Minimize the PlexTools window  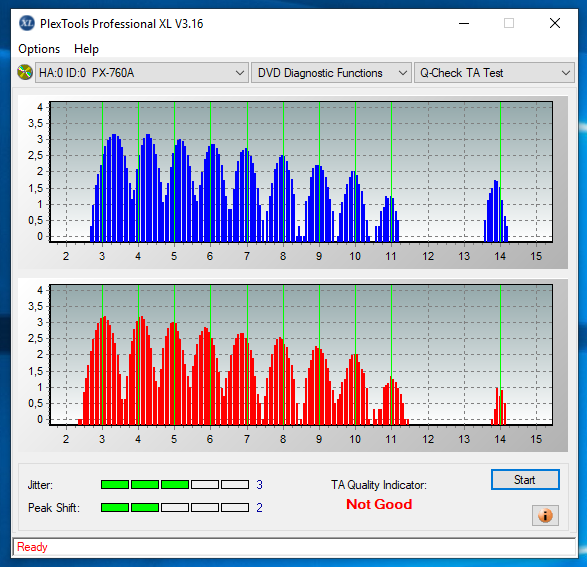coord(464,24)
